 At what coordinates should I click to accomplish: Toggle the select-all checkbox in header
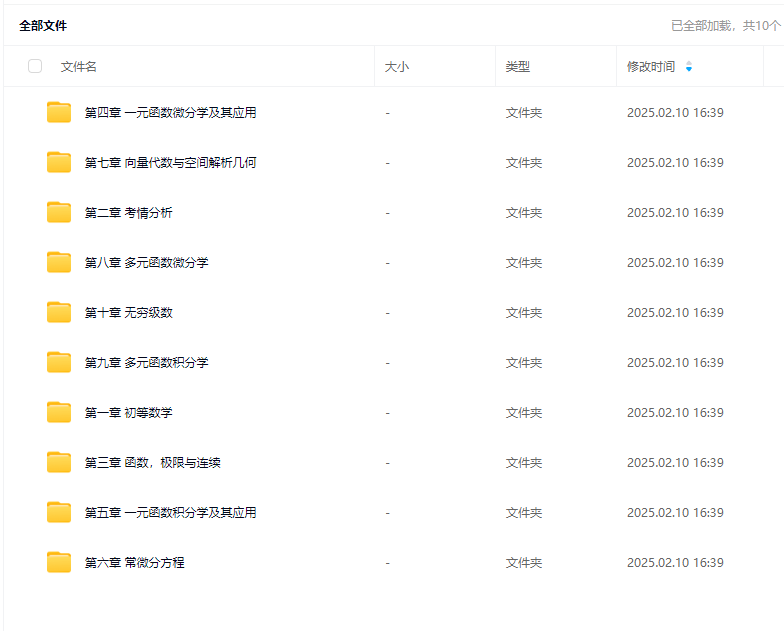[35, 66]
